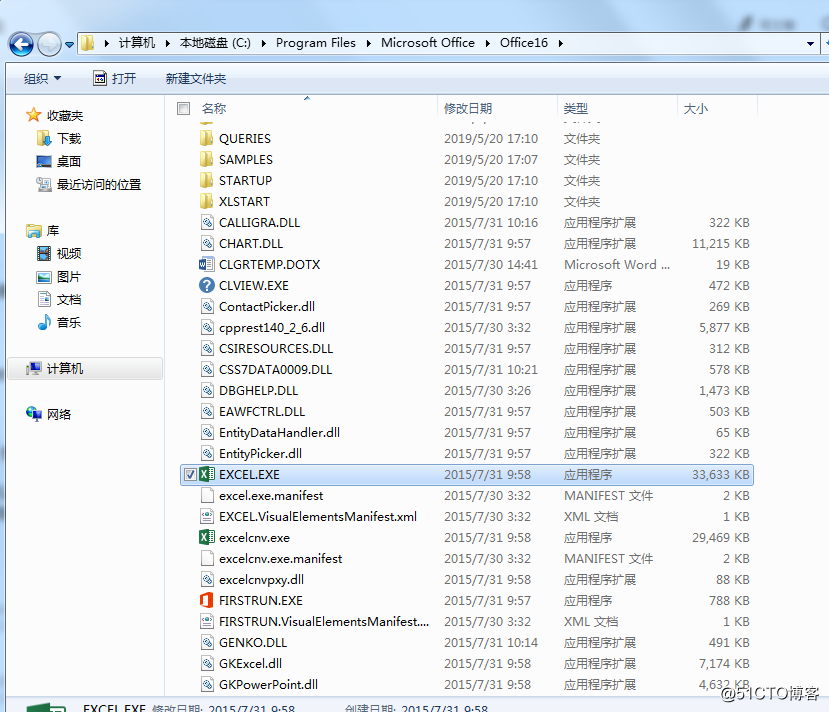The height and width of the screenshot is (712, 829).
Task: Select file name CSIRESOURCES.DLL
Action: coord(276,348)
